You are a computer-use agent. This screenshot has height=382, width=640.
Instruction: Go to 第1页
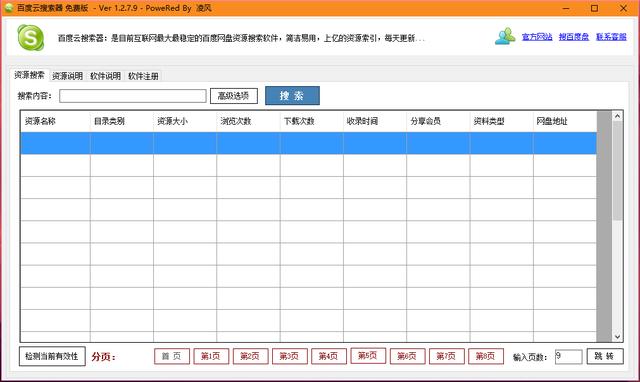coord(211,356)
